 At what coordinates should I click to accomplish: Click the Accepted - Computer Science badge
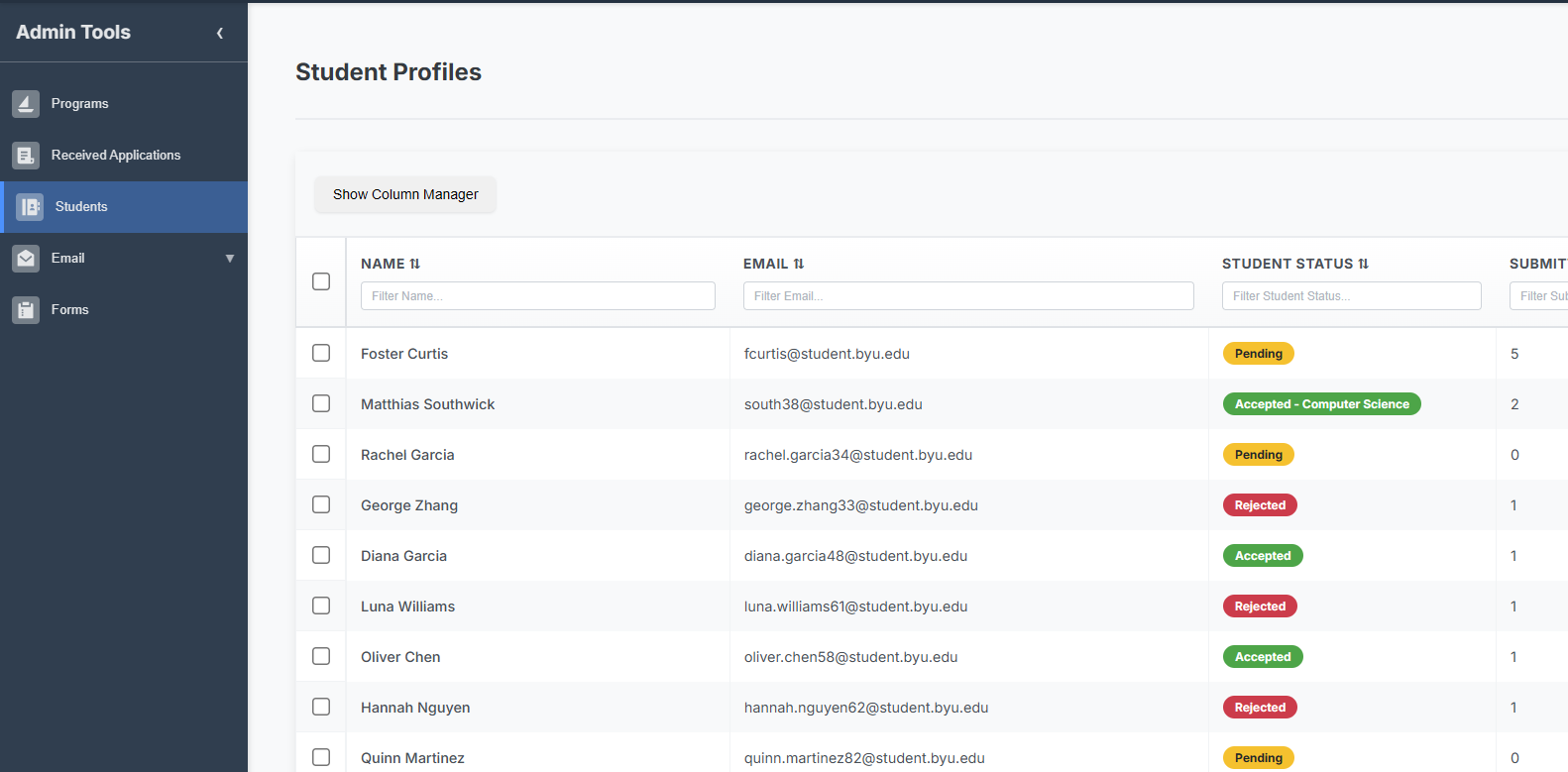pyautogui.click(x=1321, y=404)
